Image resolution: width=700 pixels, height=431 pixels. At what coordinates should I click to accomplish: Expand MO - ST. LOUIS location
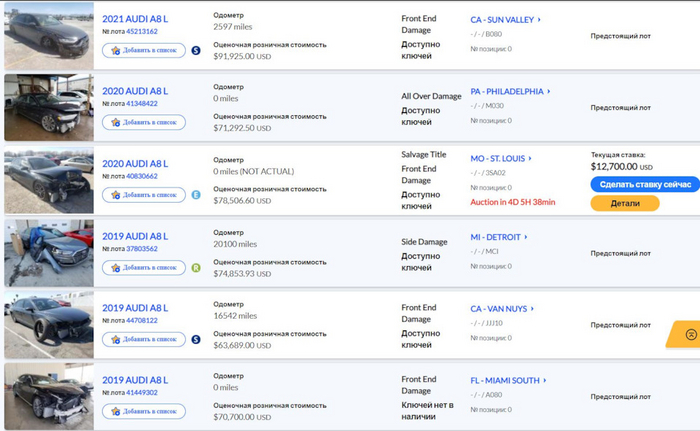(501, 158)
